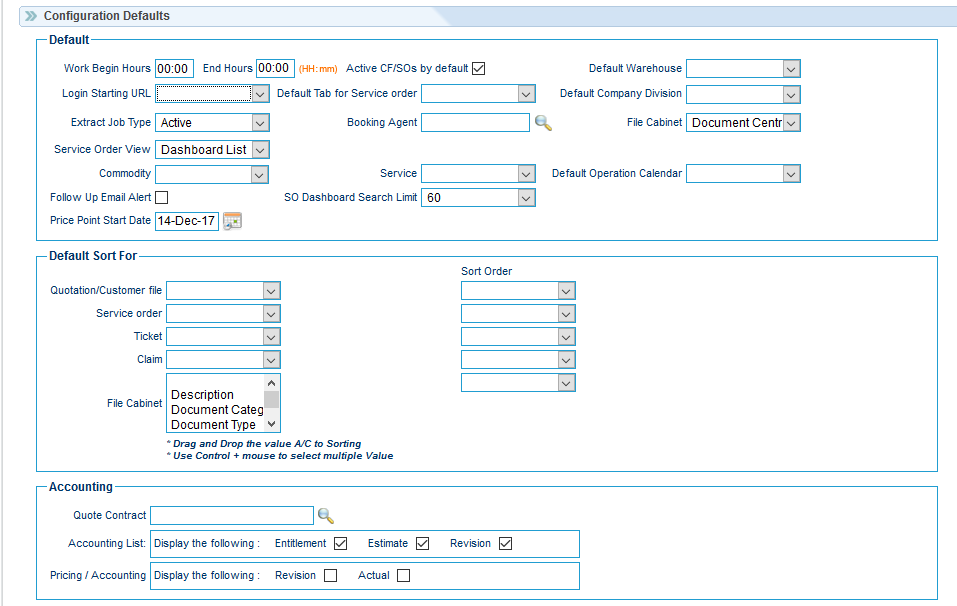957x606 pixels.
Task: Collapse the Configuration Defaults header arrow icon
Action: click(x=31, y=16)
